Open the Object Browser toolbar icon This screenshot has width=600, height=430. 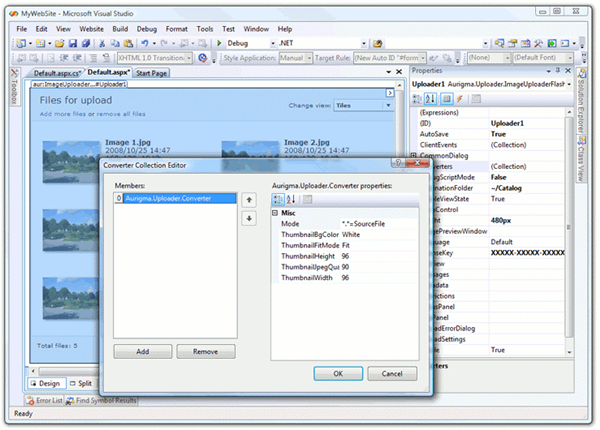pyautogui.click(x=525, y=43)
